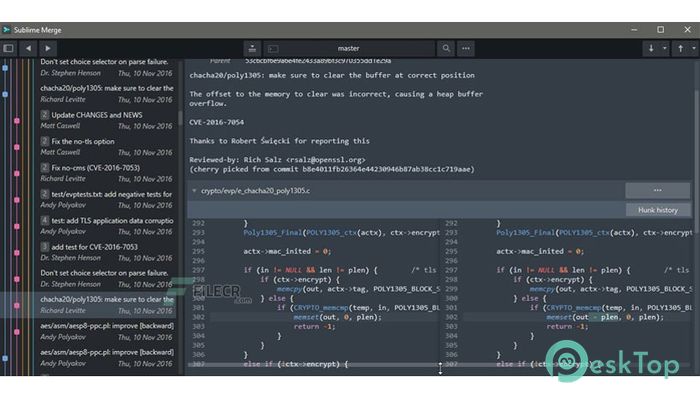Viewport: 700px width, 400px height.
Task: Pull changes with the down arrow
Action: pyautogui.click(x=651, y=48)
